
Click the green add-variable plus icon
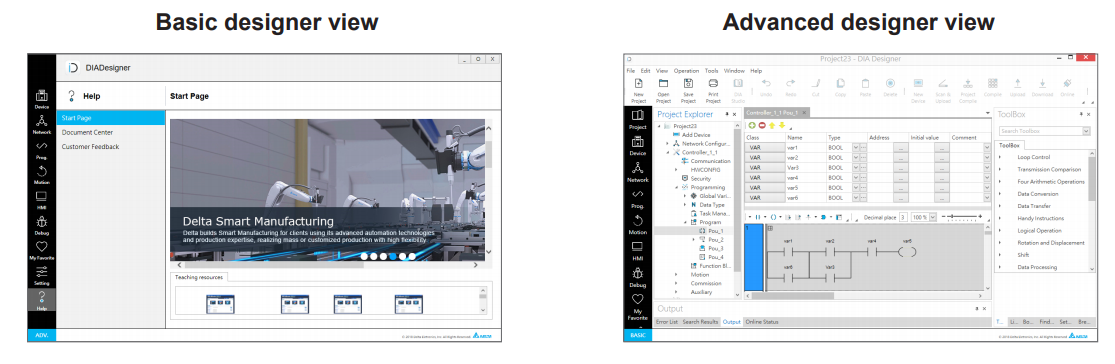(x=752, y=125)
